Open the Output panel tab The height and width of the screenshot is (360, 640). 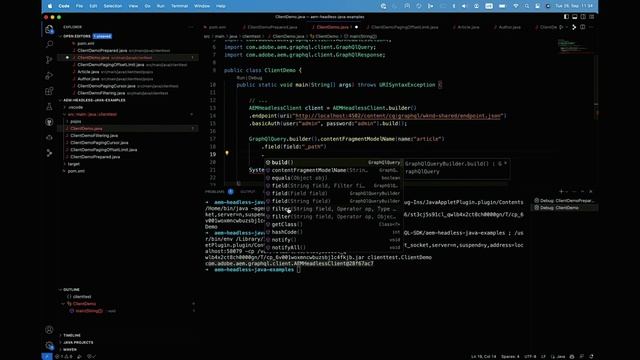(x=247, y=191)
